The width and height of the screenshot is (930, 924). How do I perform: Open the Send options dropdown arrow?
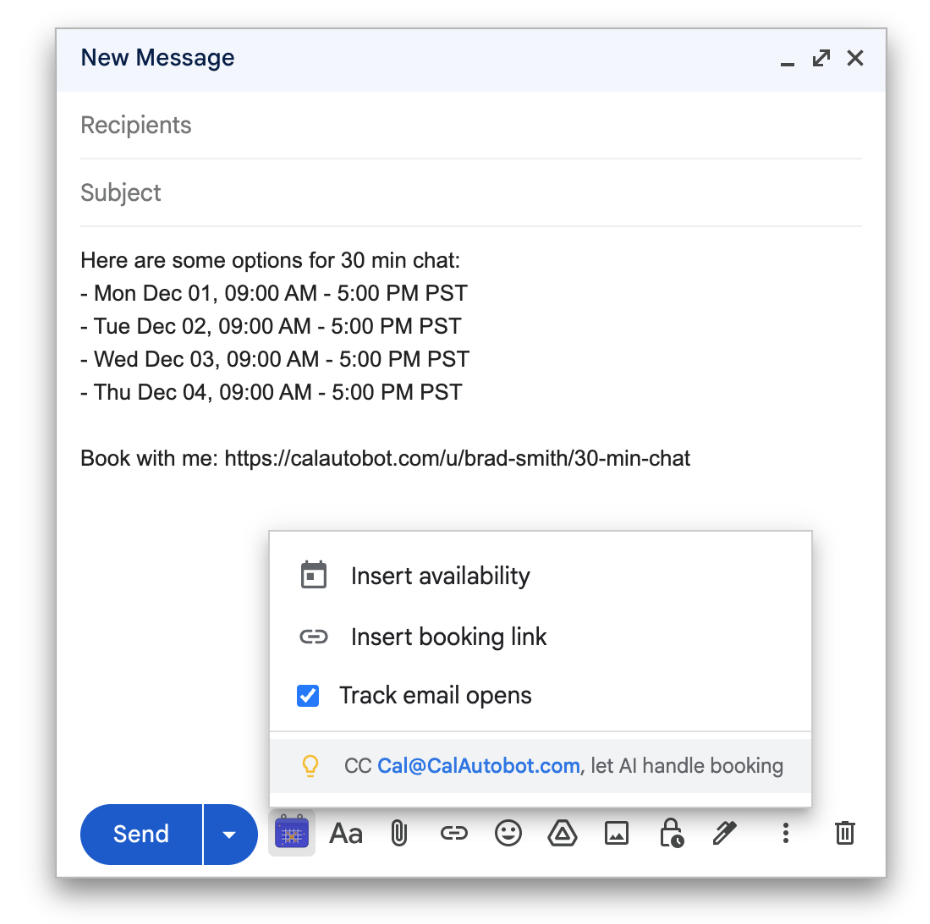pyautogui.click(x=227, y=833)
